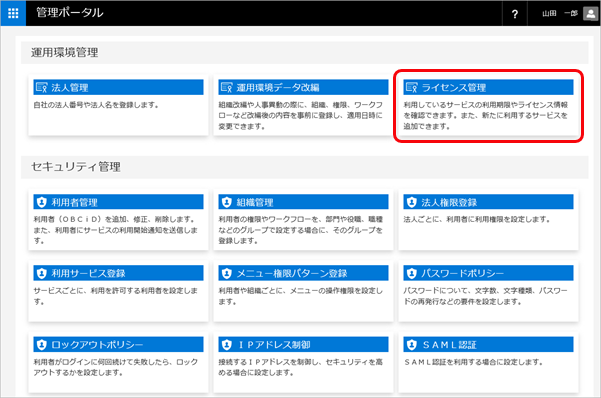Open the help question mark icon
601x398 pixels.
tap(515, 14)
